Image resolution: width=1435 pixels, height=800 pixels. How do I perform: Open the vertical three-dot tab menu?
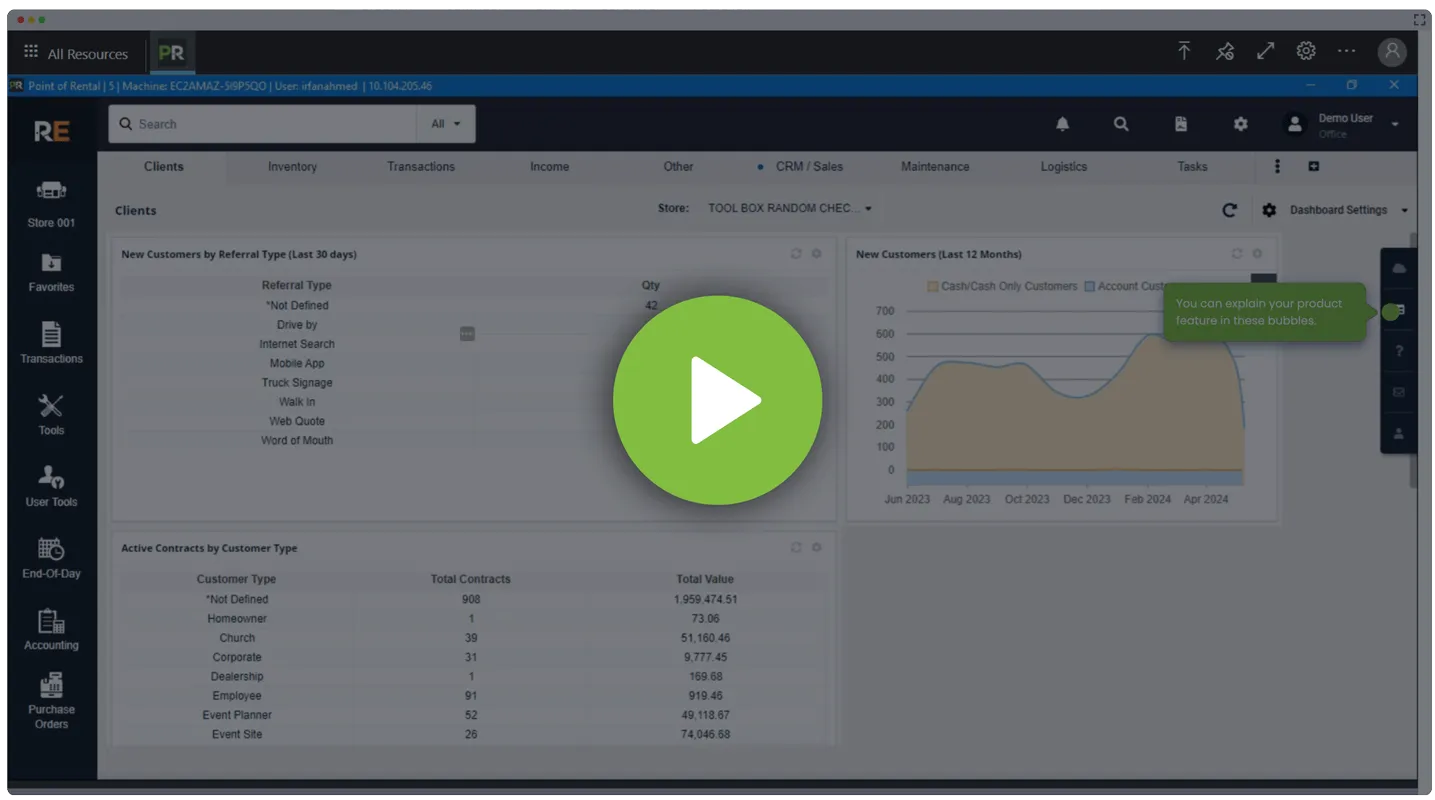pyautogui.click(x=1277, y=167)
